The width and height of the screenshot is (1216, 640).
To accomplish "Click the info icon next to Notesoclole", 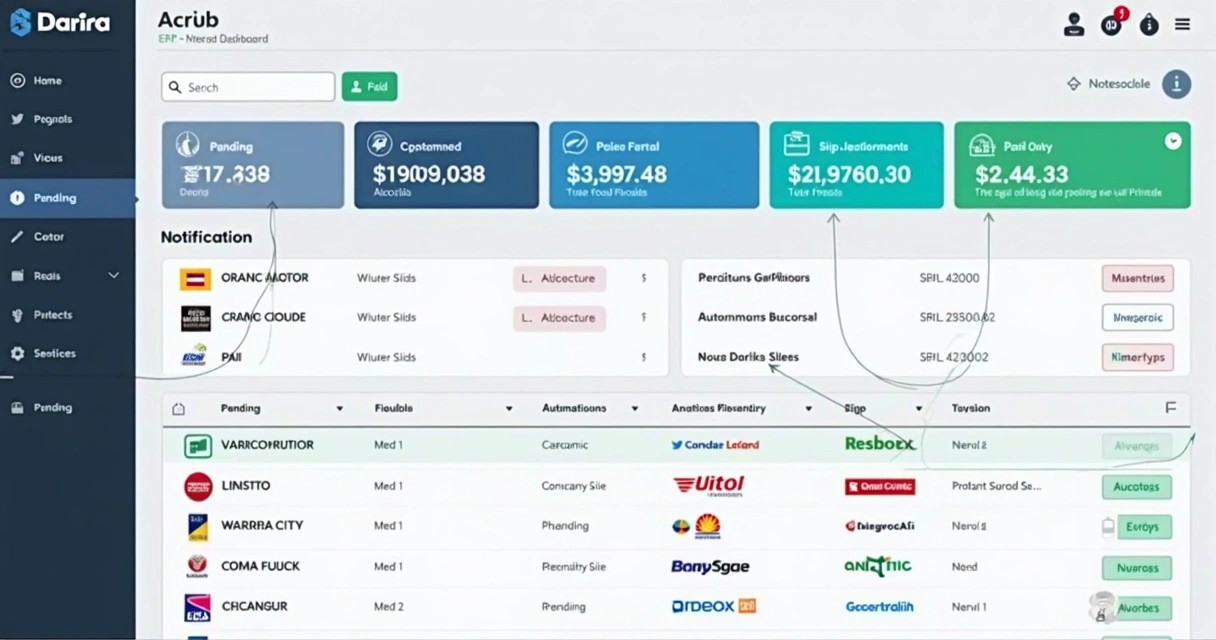I will coord(1176,84).
